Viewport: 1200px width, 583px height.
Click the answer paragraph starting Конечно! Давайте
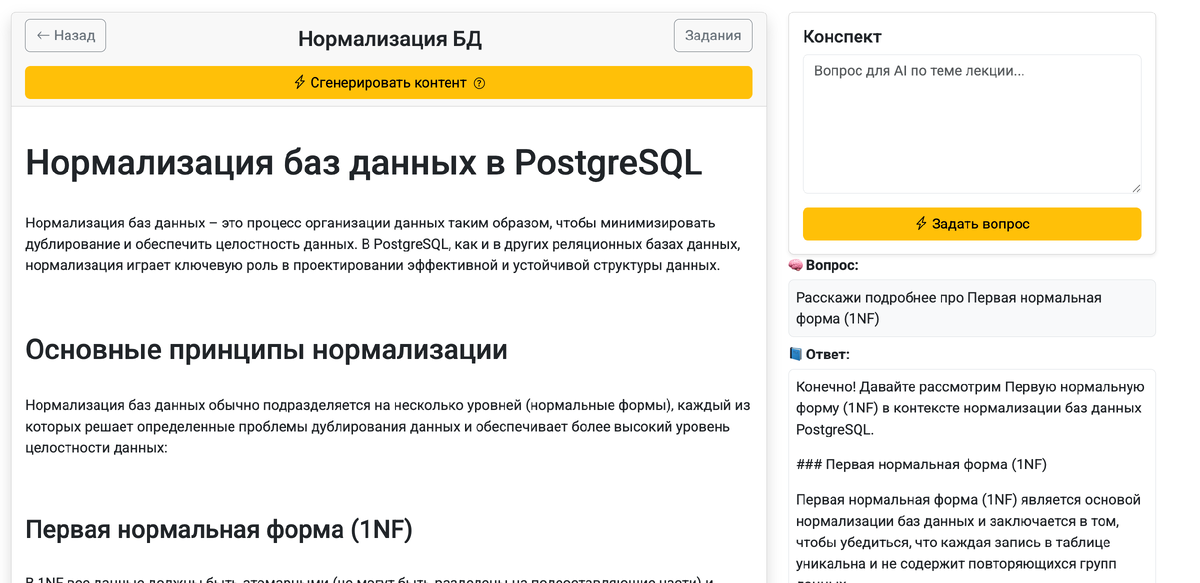tap(971, 408)
